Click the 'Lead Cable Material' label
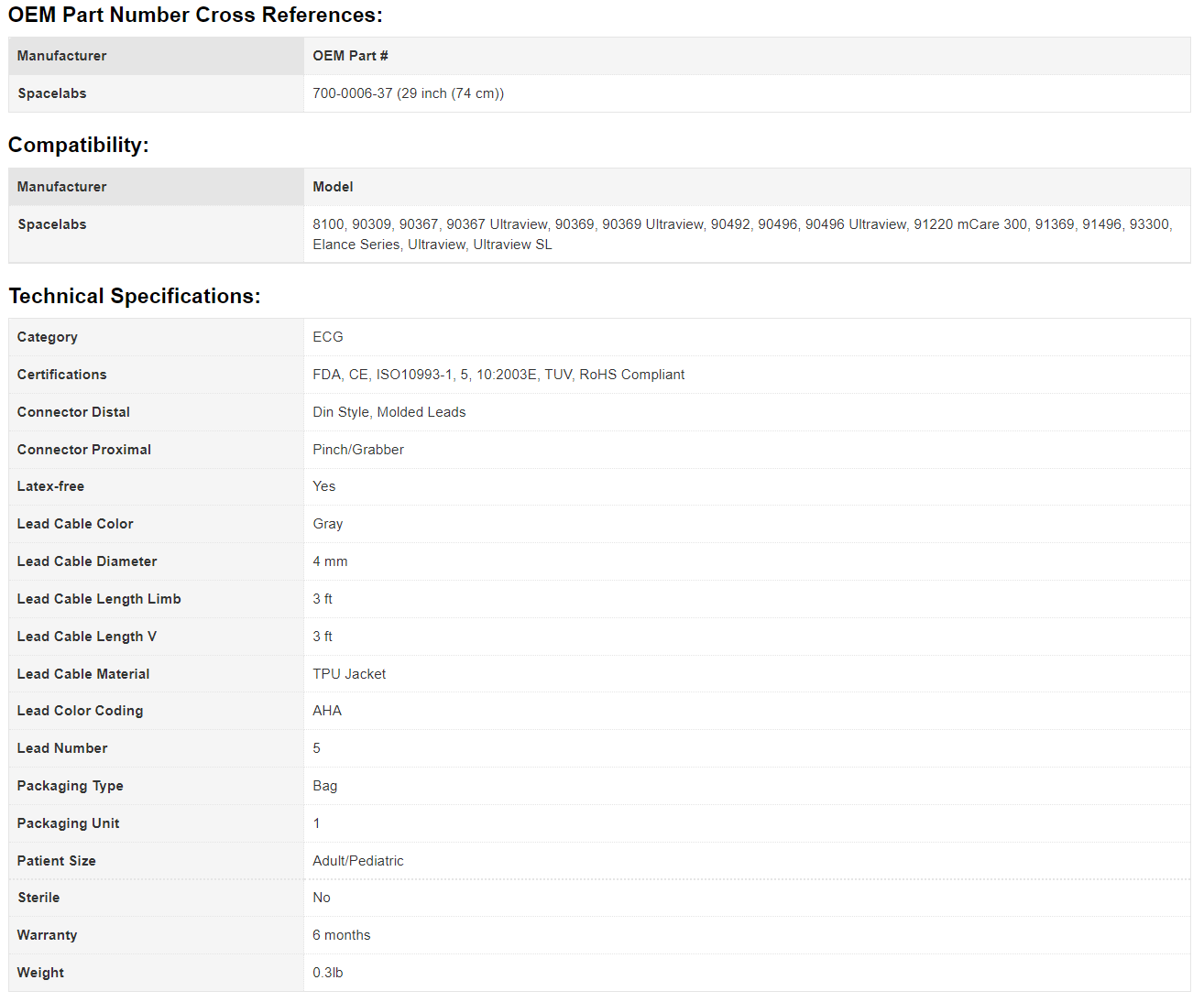1204x1002 pixels. 83,674
